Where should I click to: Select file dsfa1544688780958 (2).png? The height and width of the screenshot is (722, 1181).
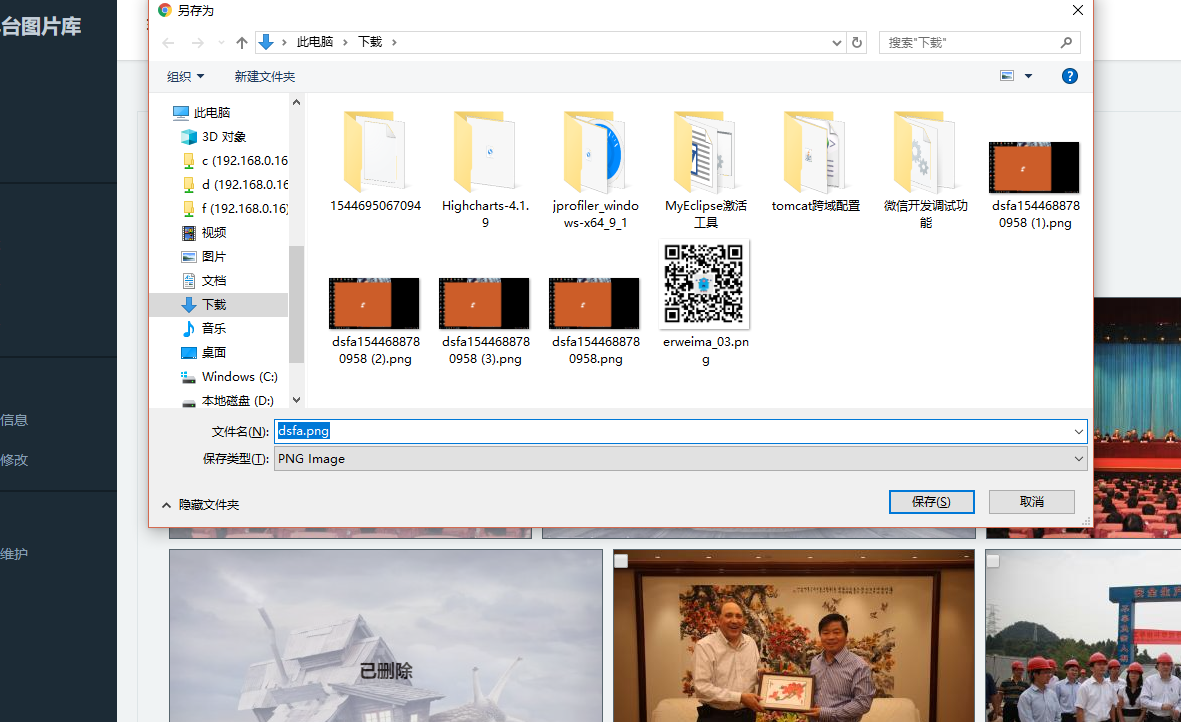click(x=375, y=321)
